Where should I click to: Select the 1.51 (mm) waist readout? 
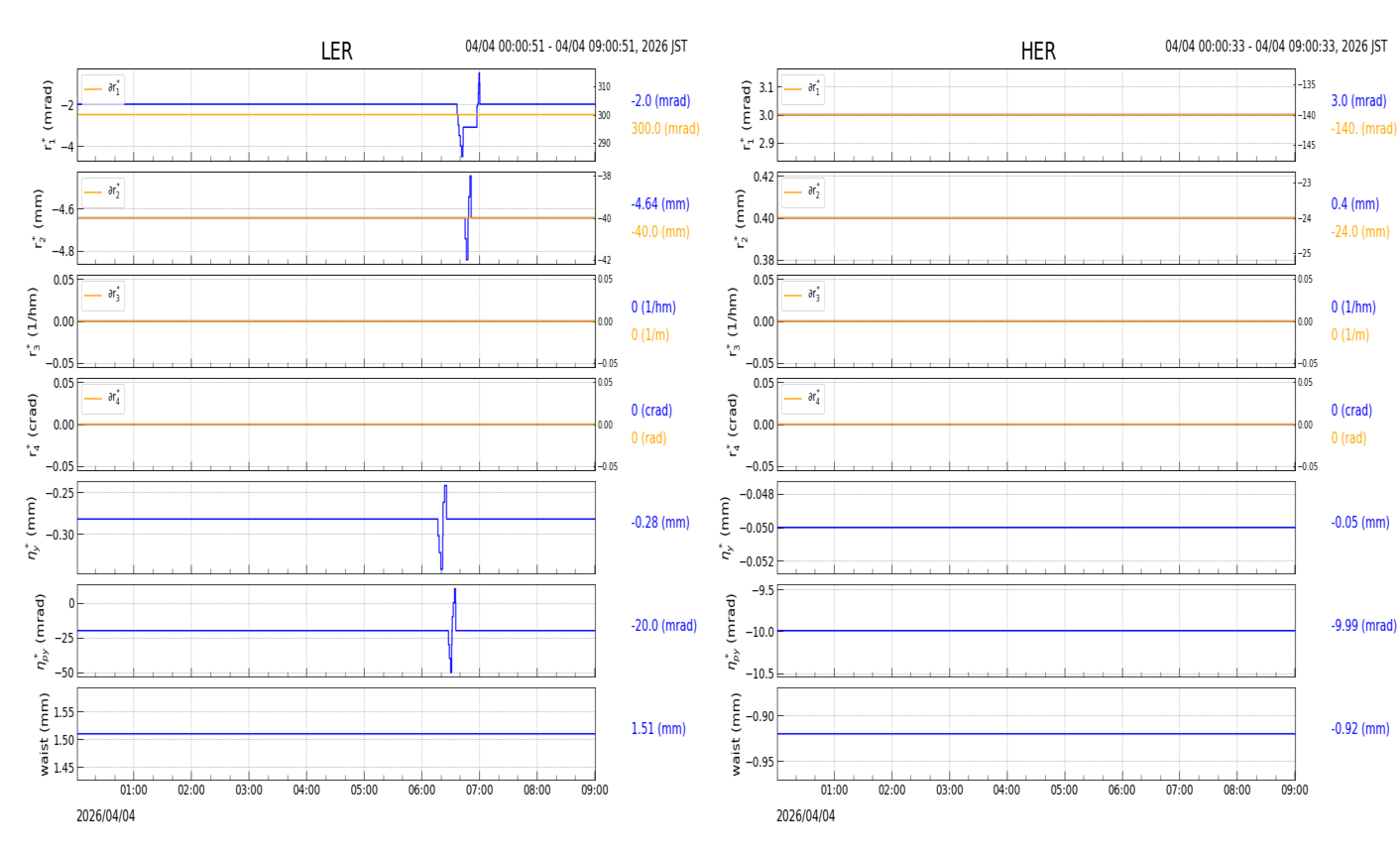pos(658,729)
